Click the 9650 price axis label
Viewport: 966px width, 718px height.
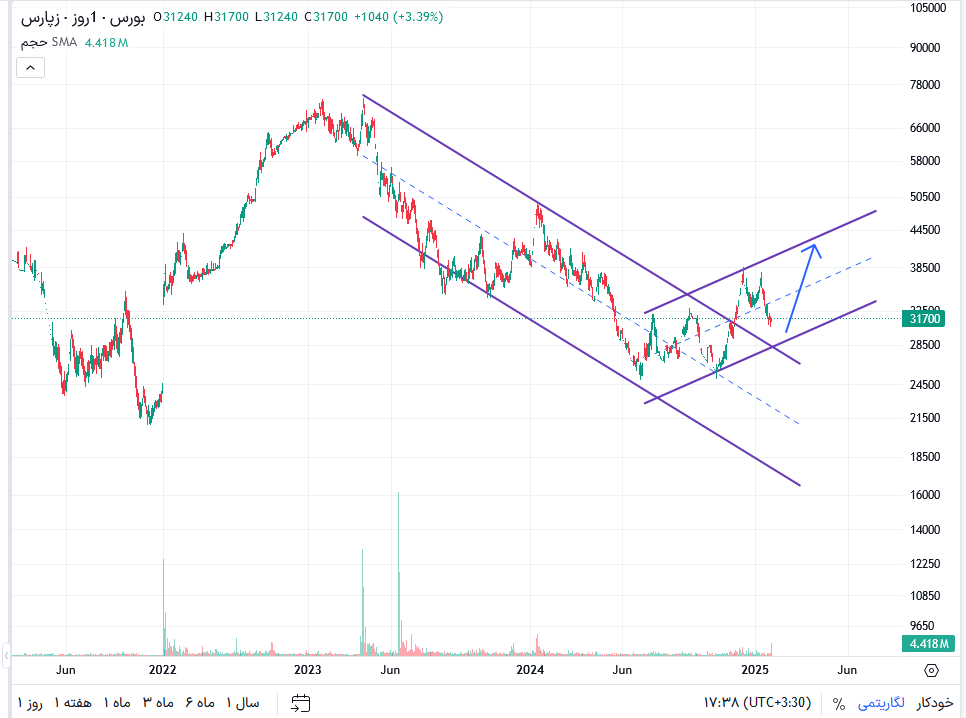922,626
